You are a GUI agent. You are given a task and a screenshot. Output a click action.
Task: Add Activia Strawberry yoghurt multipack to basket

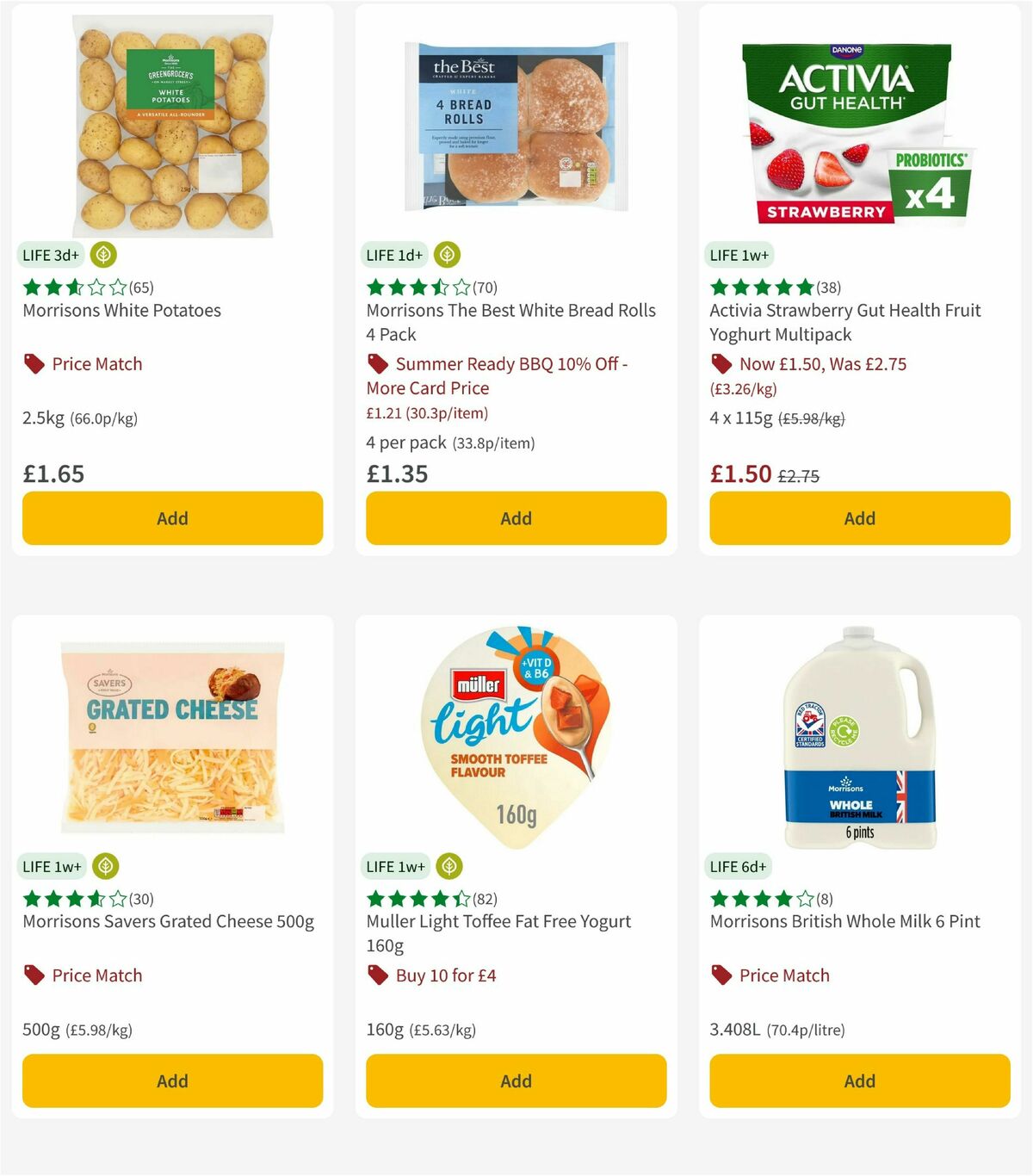(x=860, y=518)
